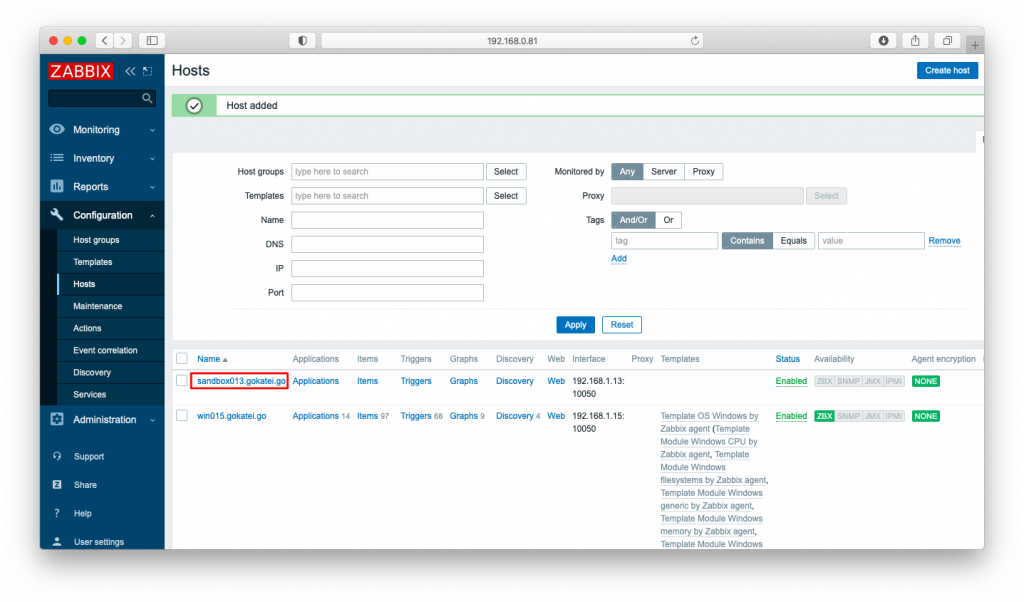Click the sidebar search magnifier icon
Image resolution: width=1024 pixels, height=602 pixels.
coord(146,98)
